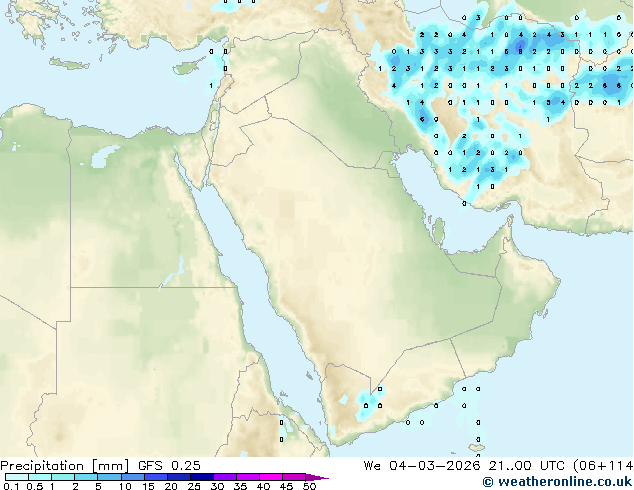Click the '0.1' legend scale label
634x490 pixels.
pyautogui.click(x=11, y=486)
